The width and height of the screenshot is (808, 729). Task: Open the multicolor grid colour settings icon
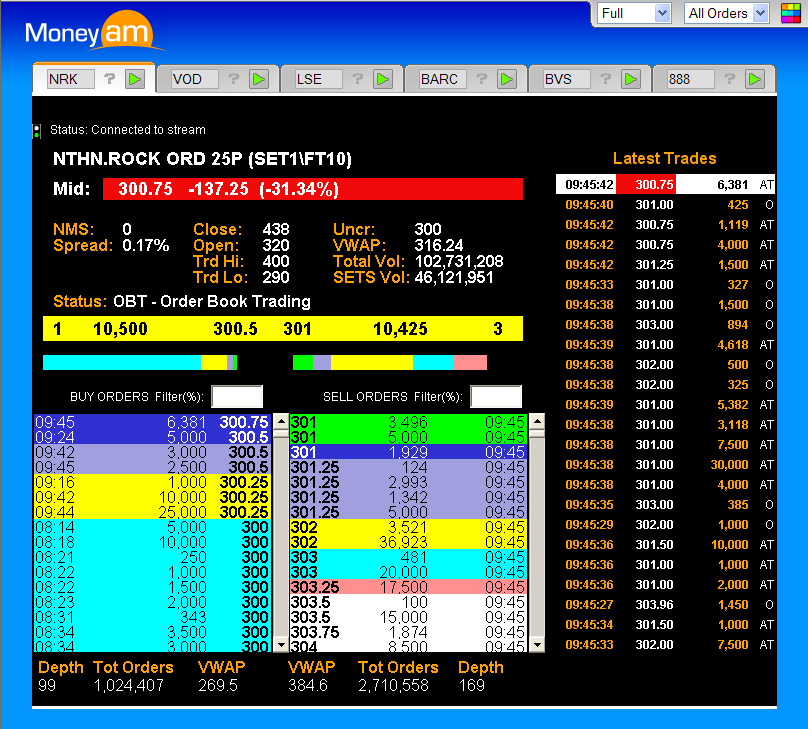pyautogui.click(x=791, y=13)
